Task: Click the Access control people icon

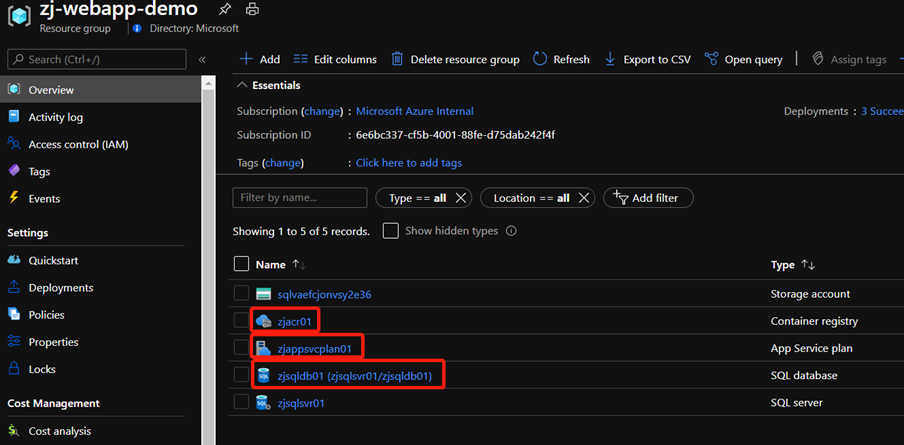Action: 14,144
